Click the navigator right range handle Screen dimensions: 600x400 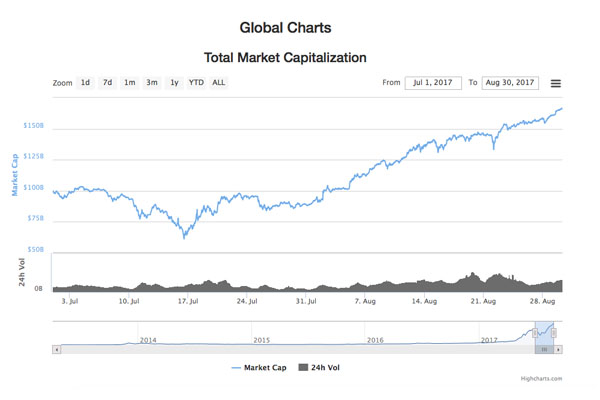(x=554, y=332)
